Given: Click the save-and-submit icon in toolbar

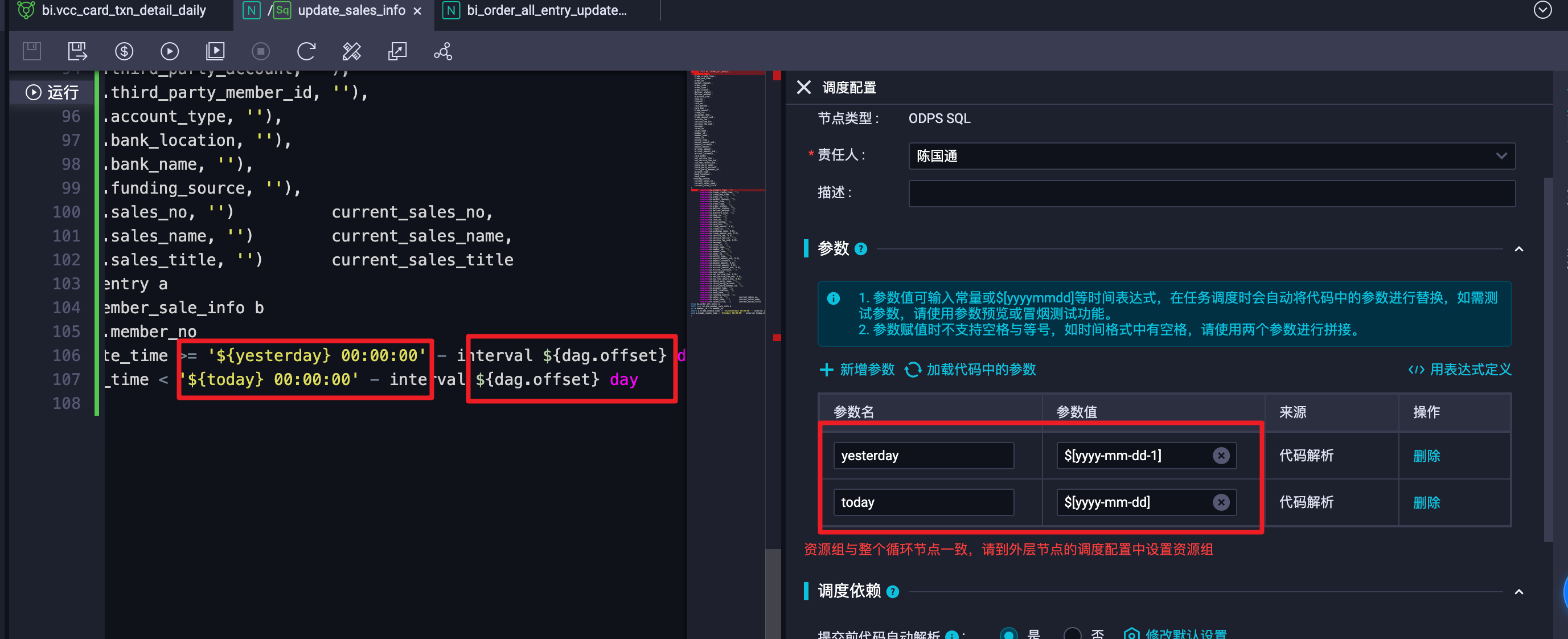Looking at the screenshot, I should tap(77, 51).
